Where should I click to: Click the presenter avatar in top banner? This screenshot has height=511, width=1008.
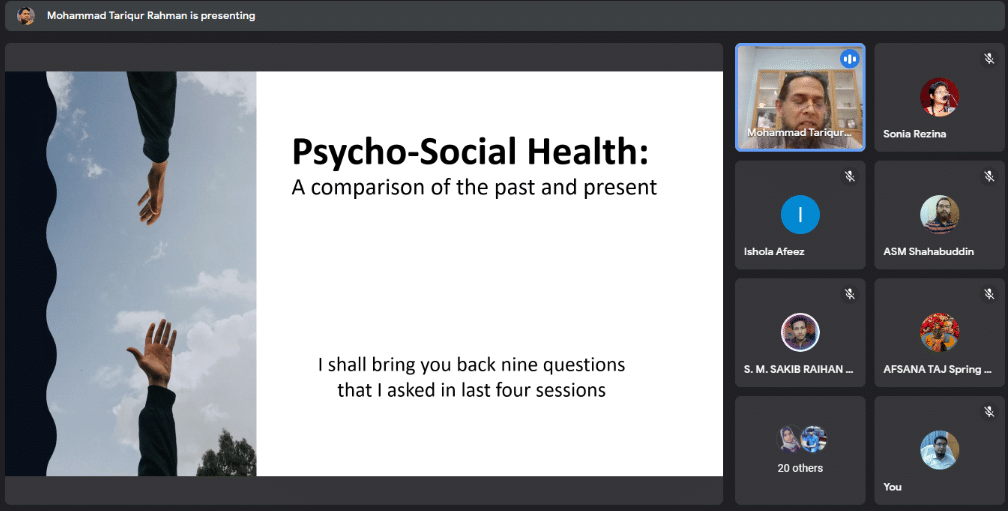(x=26, y=15)
